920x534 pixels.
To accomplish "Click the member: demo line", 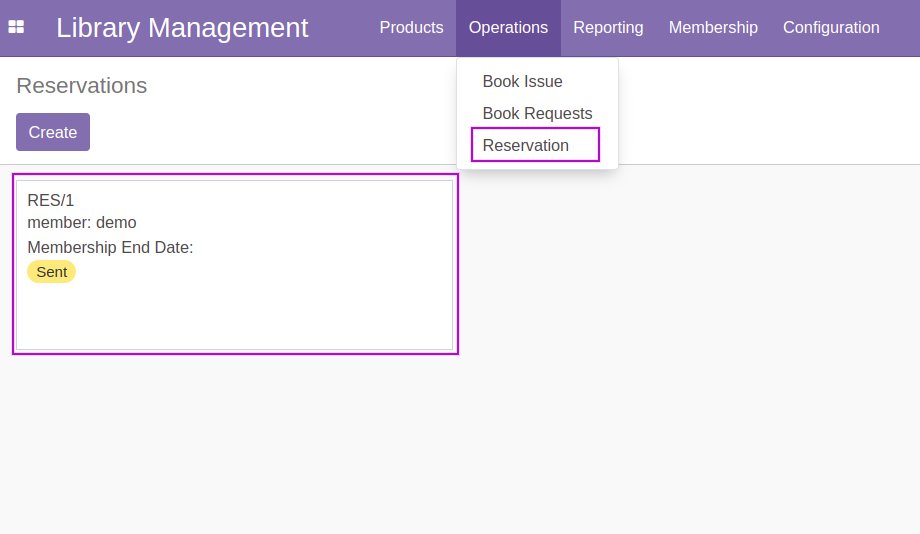I will [x=82, y=223].
